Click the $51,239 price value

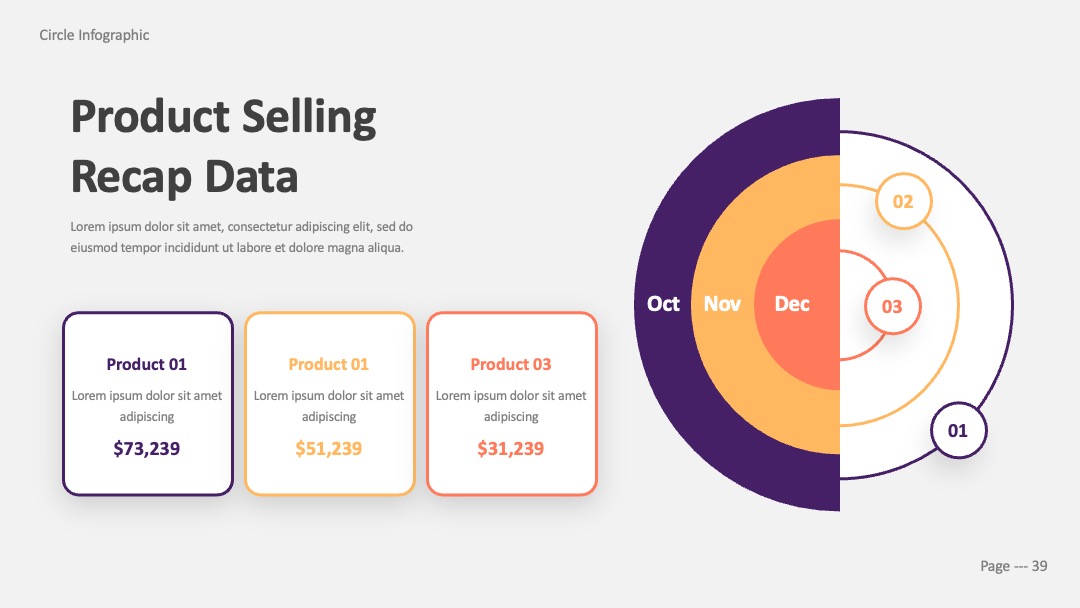(x=329, y=448)
